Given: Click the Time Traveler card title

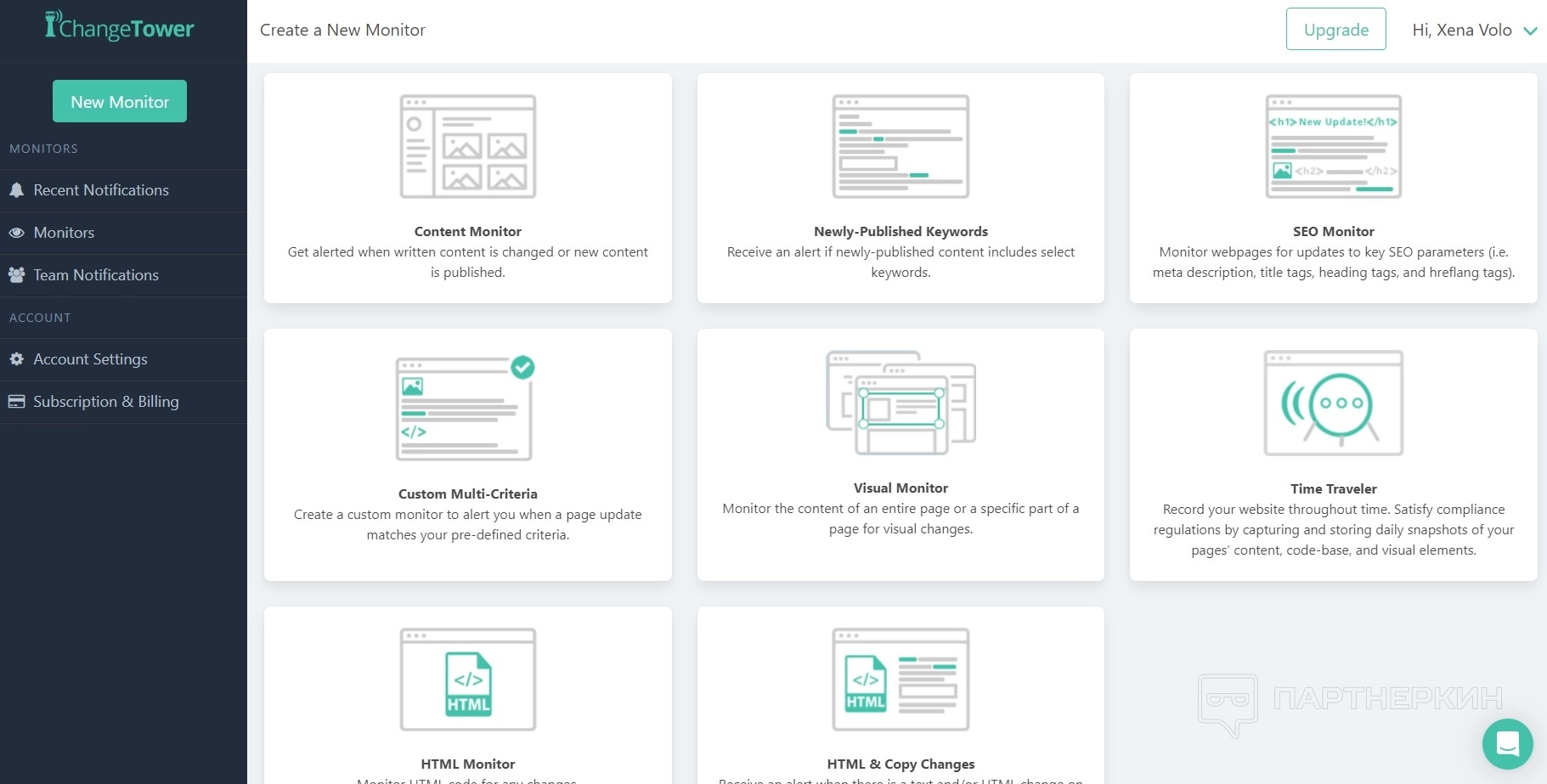Looking at the screenshot, I should 1333,489.
